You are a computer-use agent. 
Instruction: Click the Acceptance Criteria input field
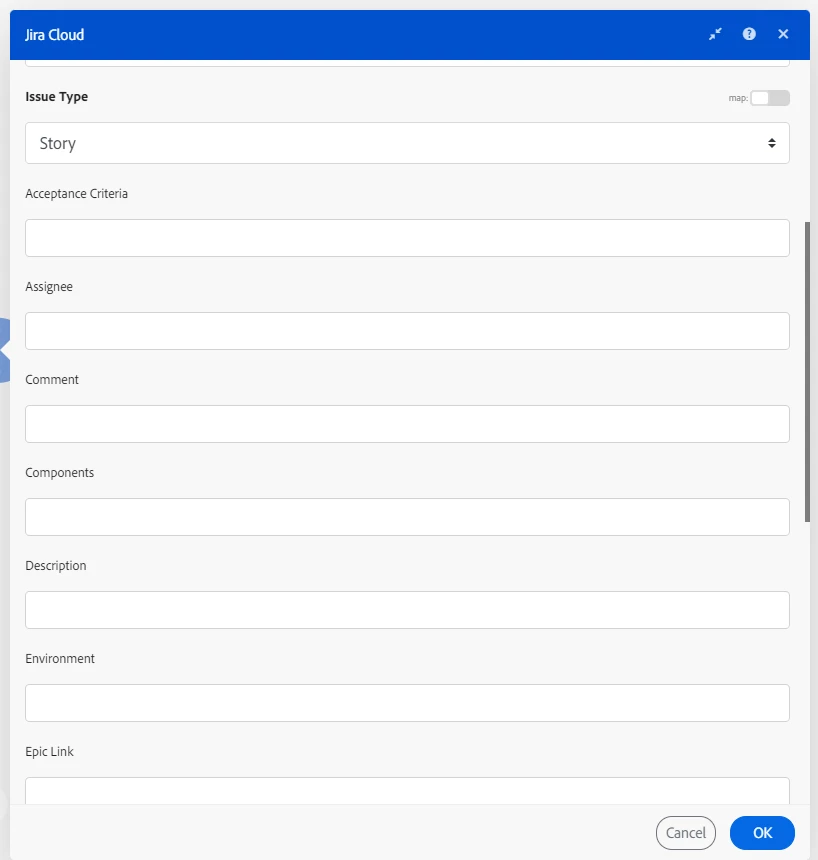pyautogui.click(x=407, y=238)
